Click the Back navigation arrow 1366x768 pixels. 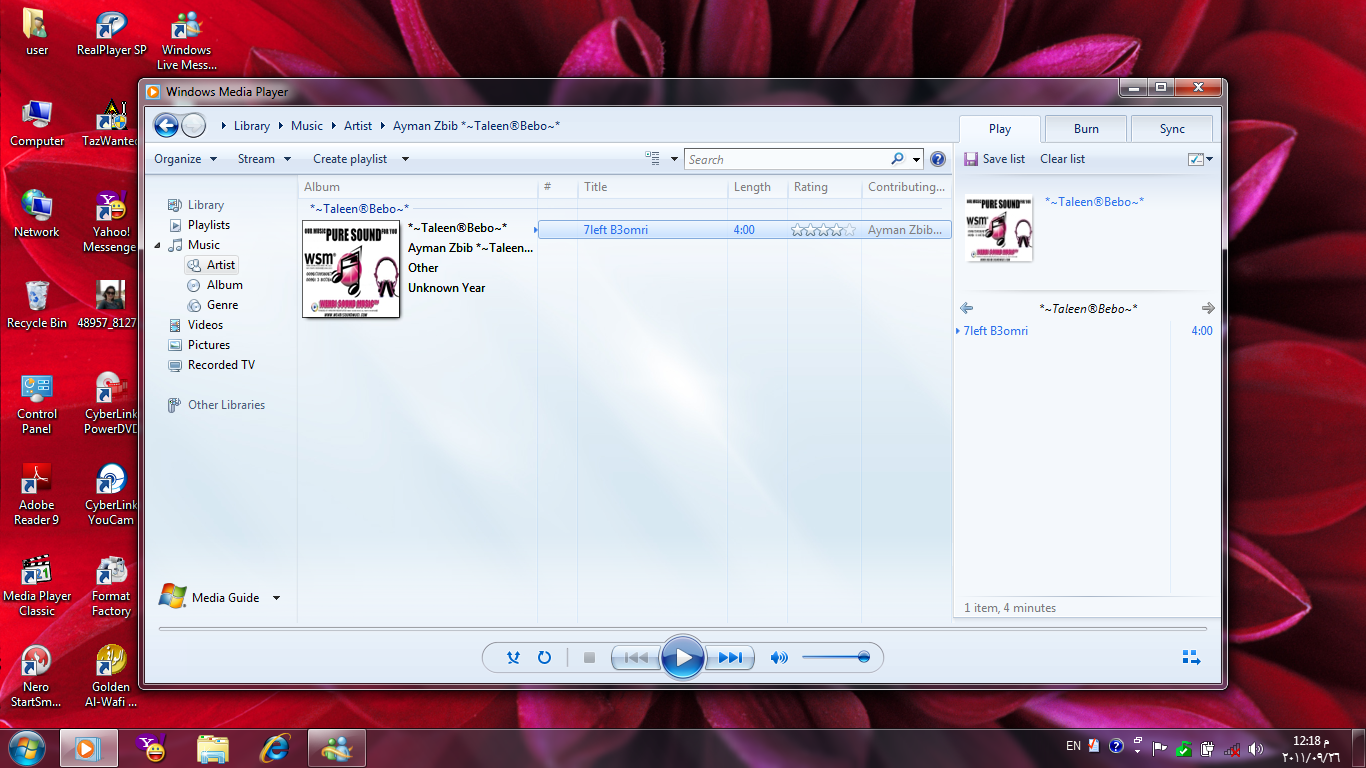(x=166, y=126)
